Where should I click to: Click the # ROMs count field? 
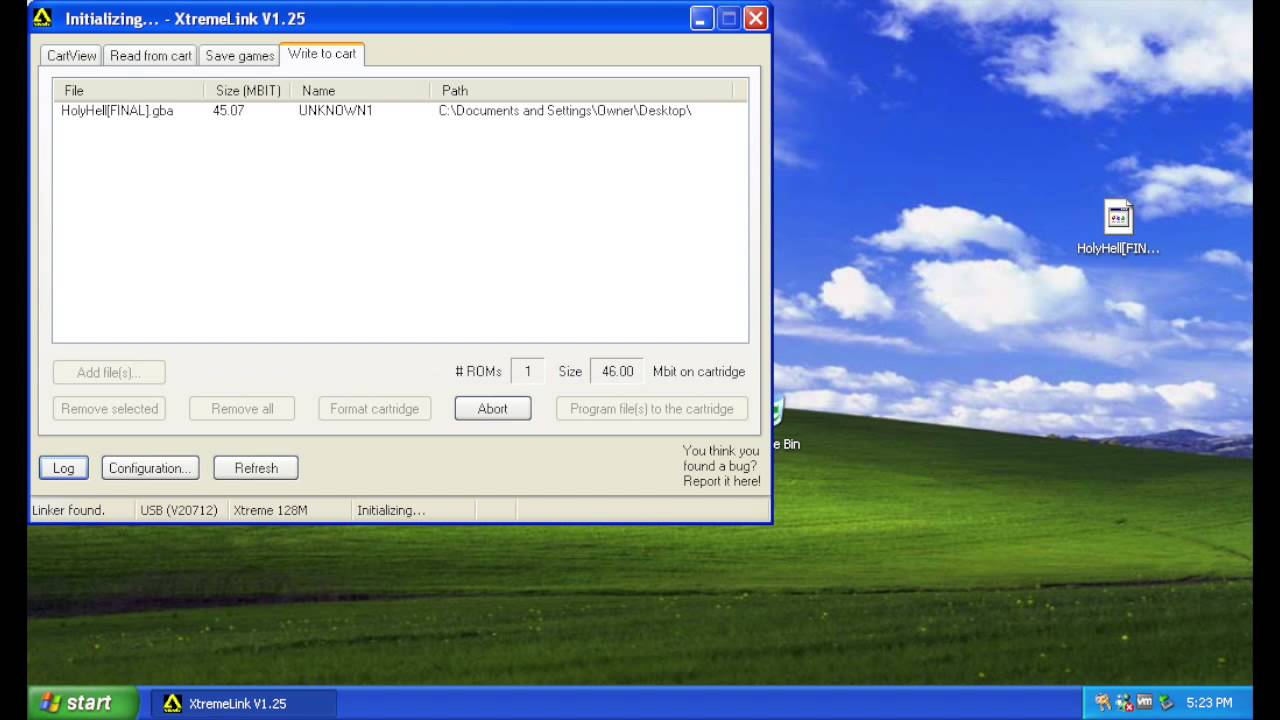coord(527,371)
